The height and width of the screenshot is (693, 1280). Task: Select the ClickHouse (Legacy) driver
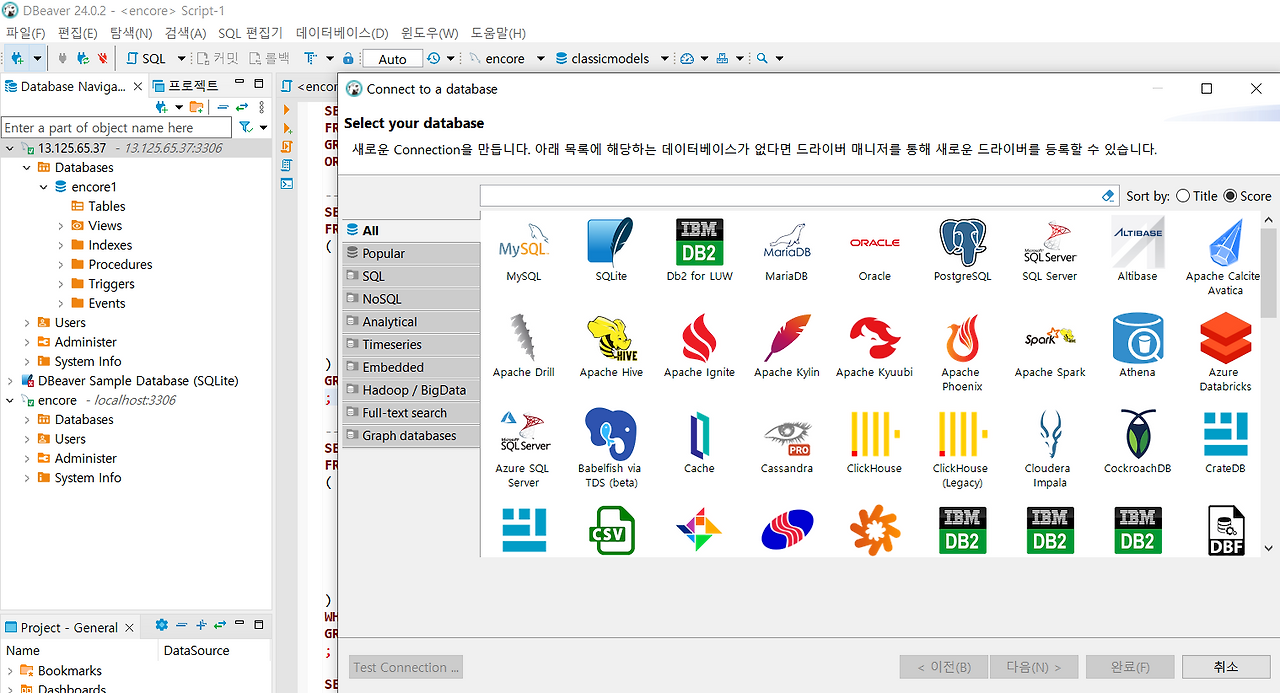(962, 449)
